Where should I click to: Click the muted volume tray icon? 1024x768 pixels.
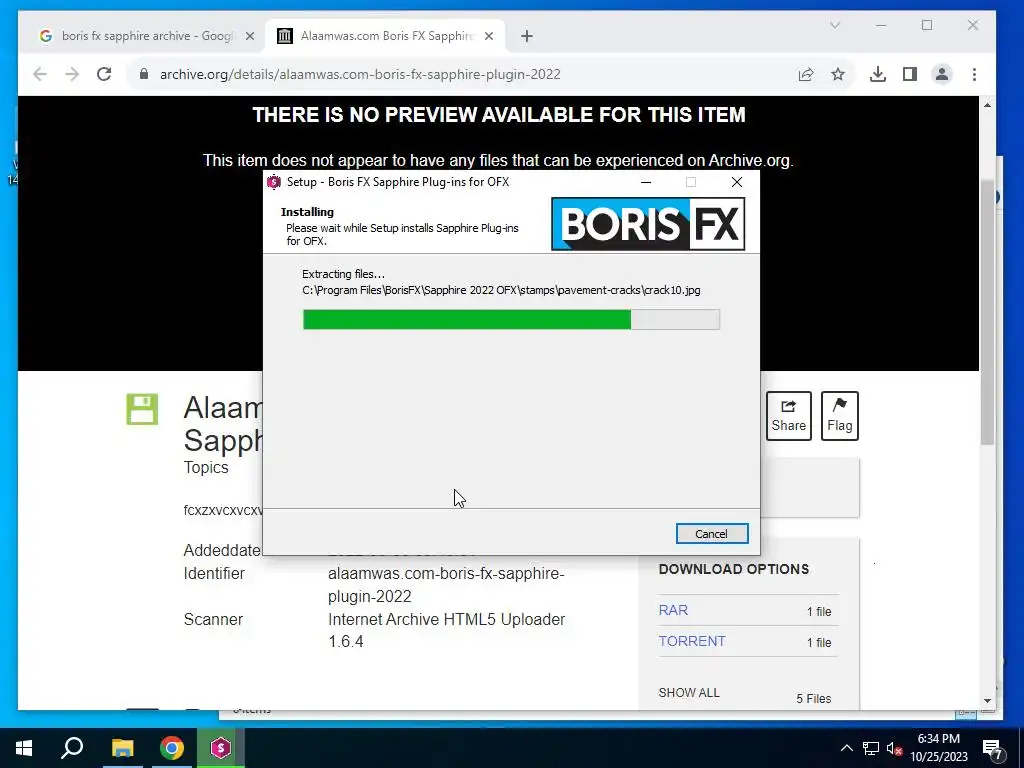pyautogui.click(x=895, y=748)
